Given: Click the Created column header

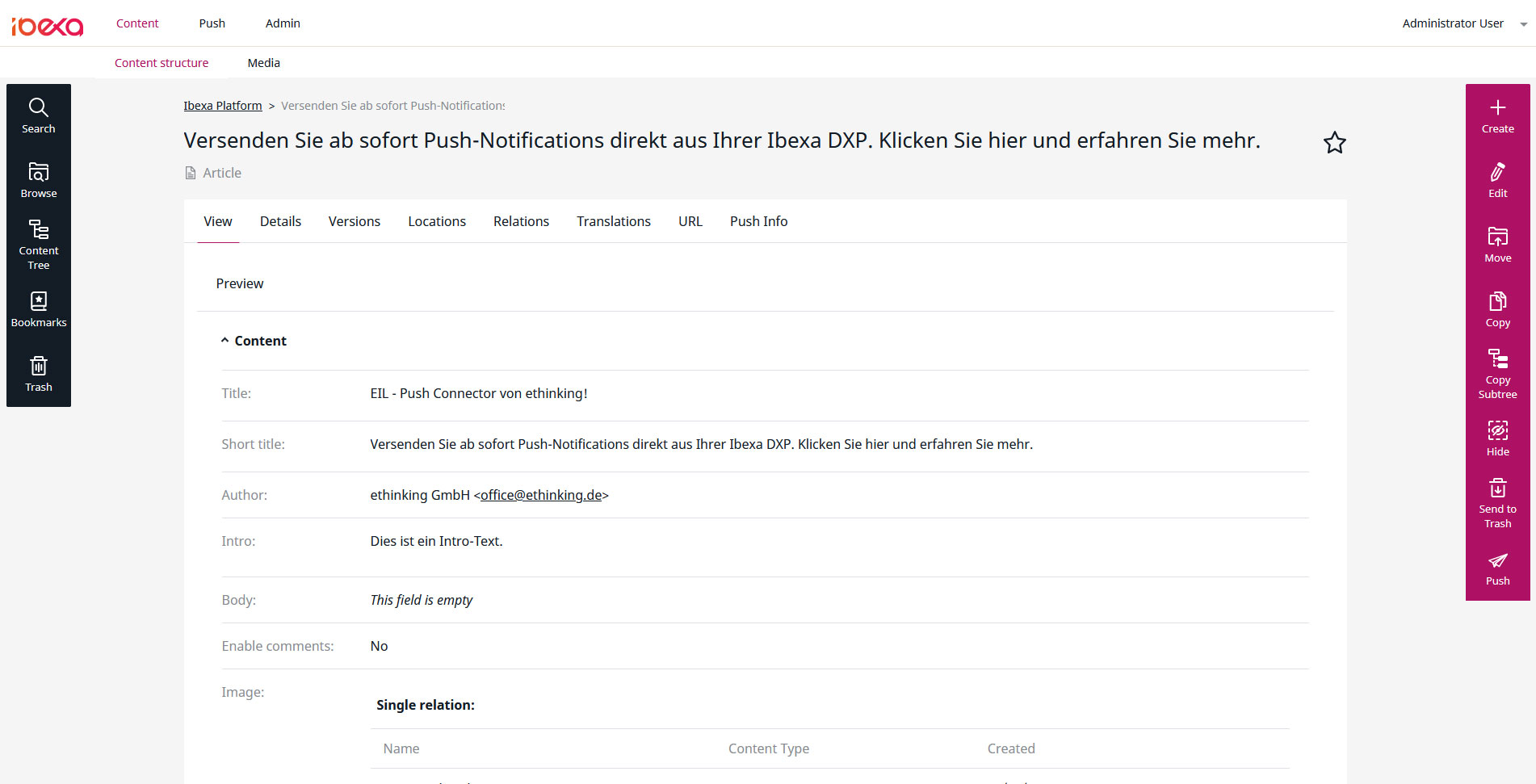Looking at the screenshot, I should [1011, 748].
